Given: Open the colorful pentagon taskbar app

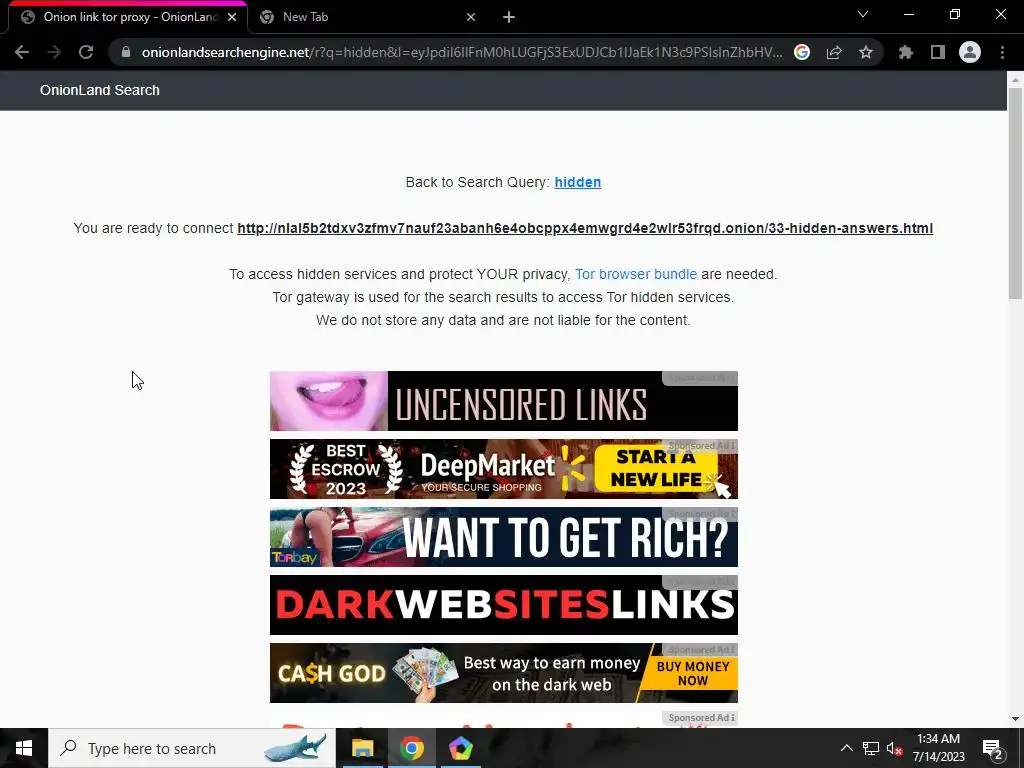Looking at the screenshot, I should tap(460, 748).
